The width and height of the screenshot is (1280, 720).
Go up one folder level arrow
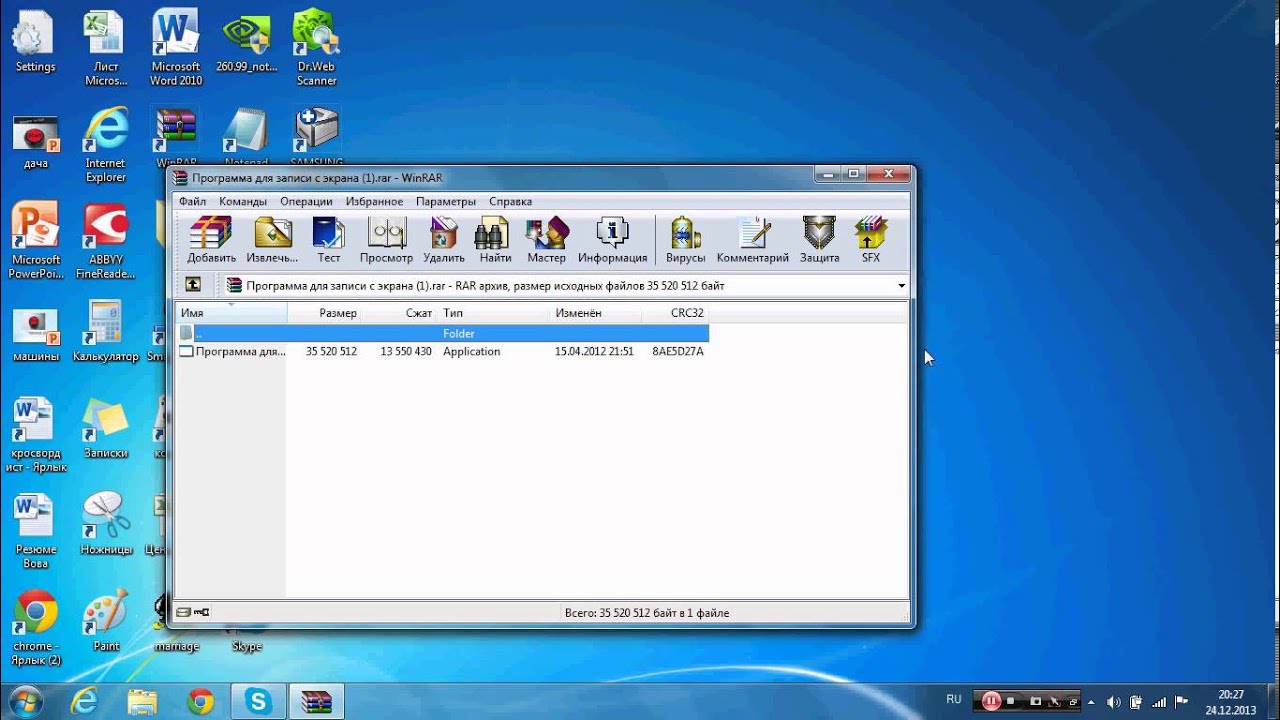[x=193, y=285]
